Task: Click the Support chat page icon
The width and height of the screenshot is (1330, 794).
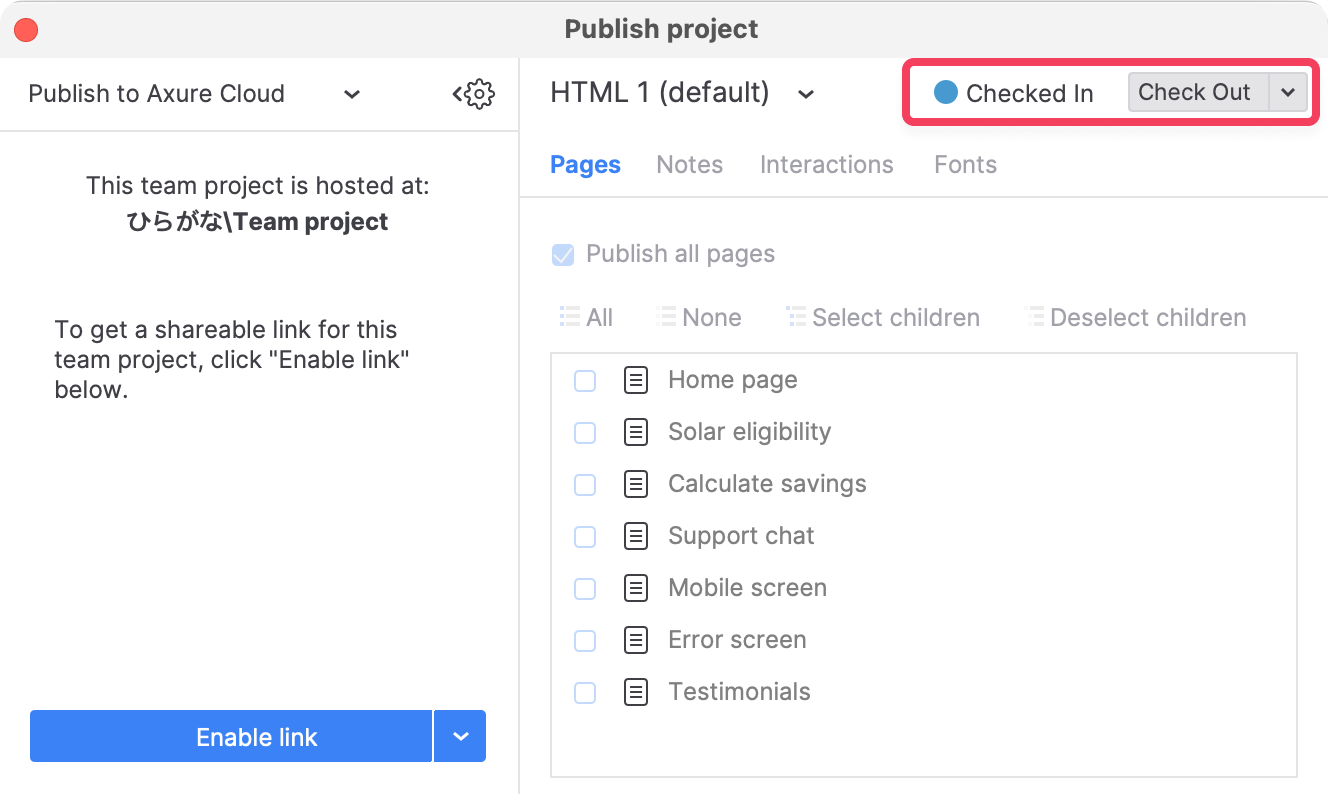Action: [x=636, y=536]
